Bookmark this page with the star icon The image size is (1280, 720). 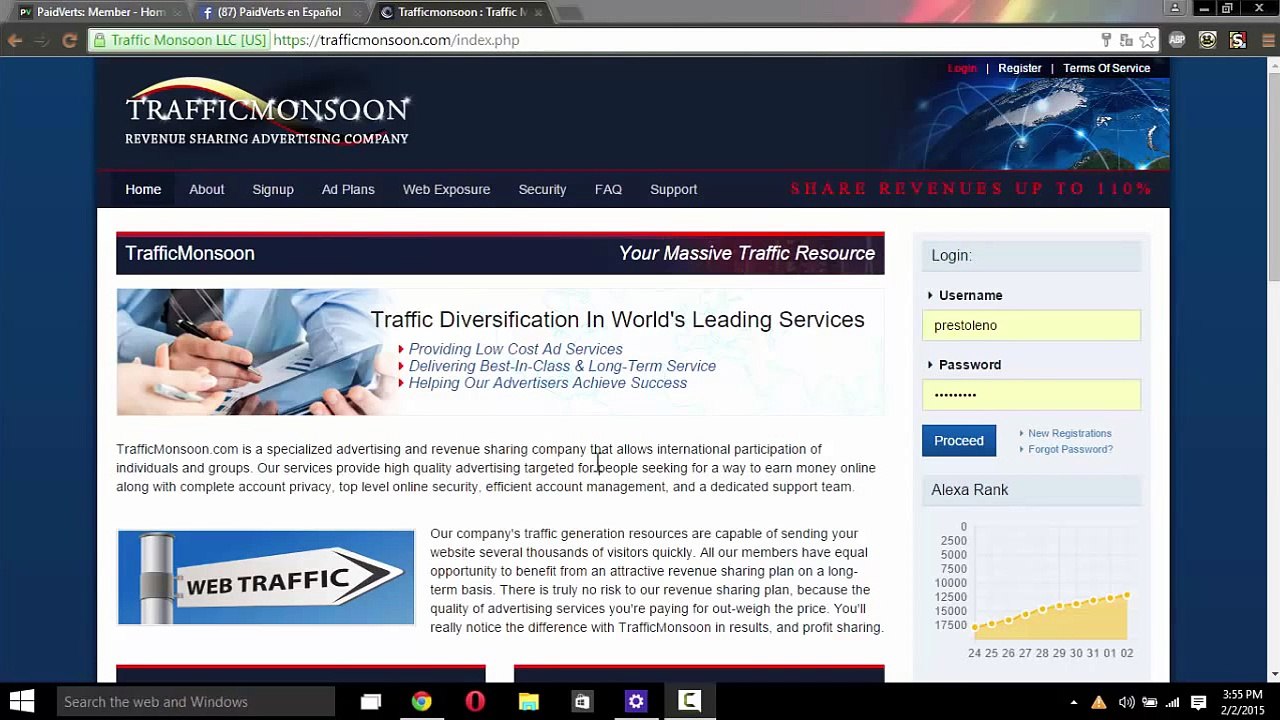click(1148, 40)
